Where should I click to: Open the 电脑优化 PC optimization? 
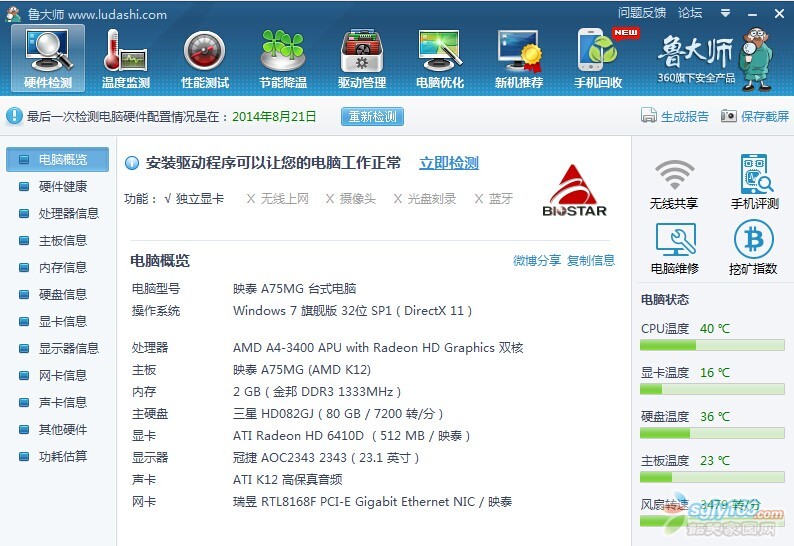coord(440,58)
